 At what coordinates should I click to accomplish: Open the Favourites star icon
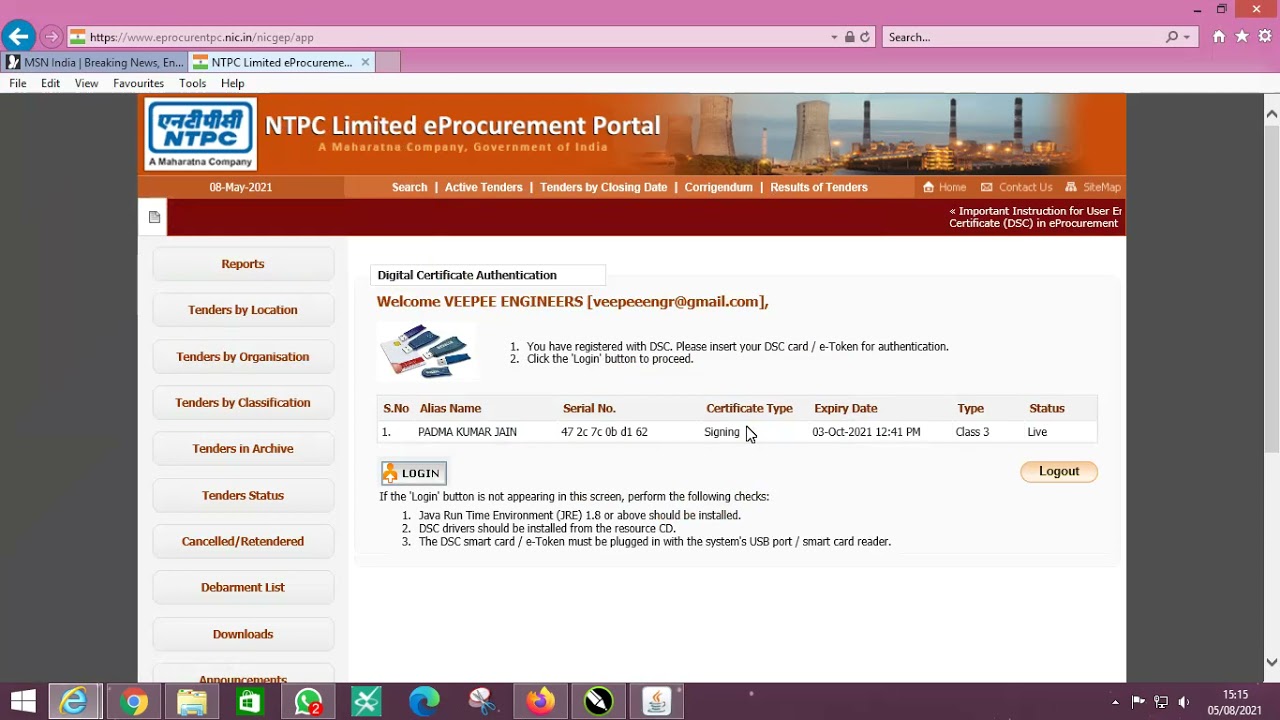coord(1242,37)
